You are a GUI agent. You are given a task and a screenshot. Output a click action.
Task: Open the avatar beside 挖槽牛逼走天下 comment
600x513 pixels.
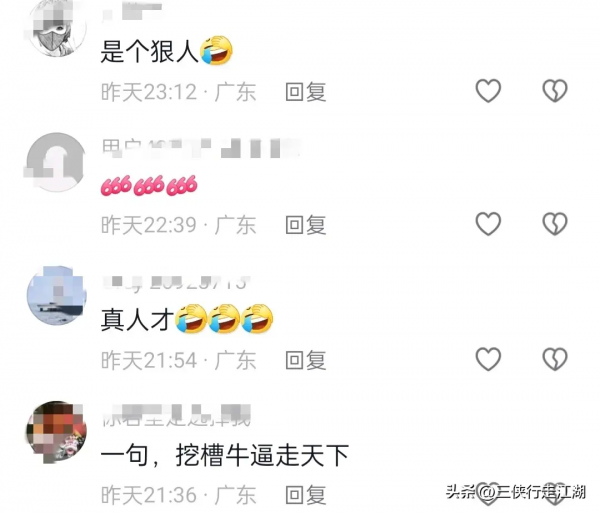tap(56, 431)
